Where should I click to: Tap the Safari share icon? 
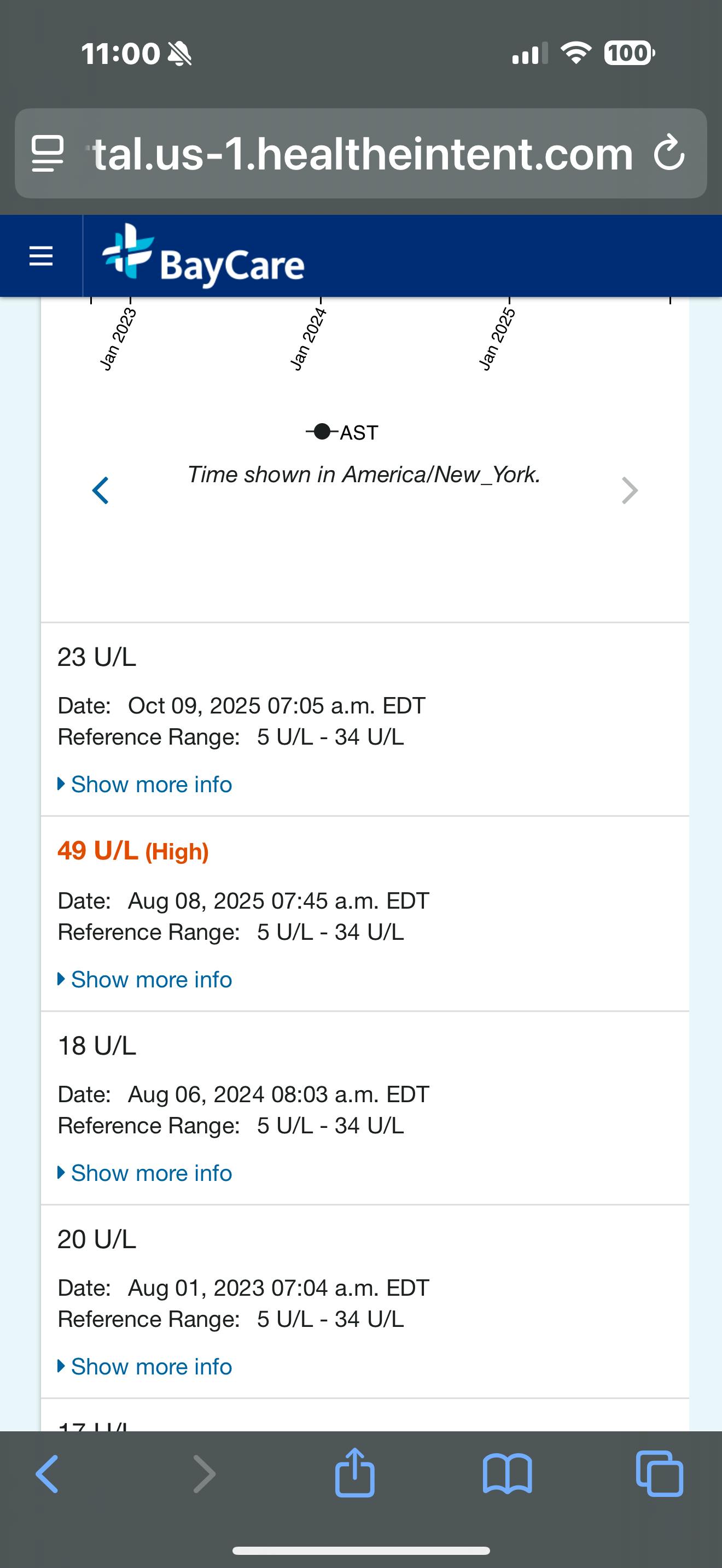click(354, 1473)
